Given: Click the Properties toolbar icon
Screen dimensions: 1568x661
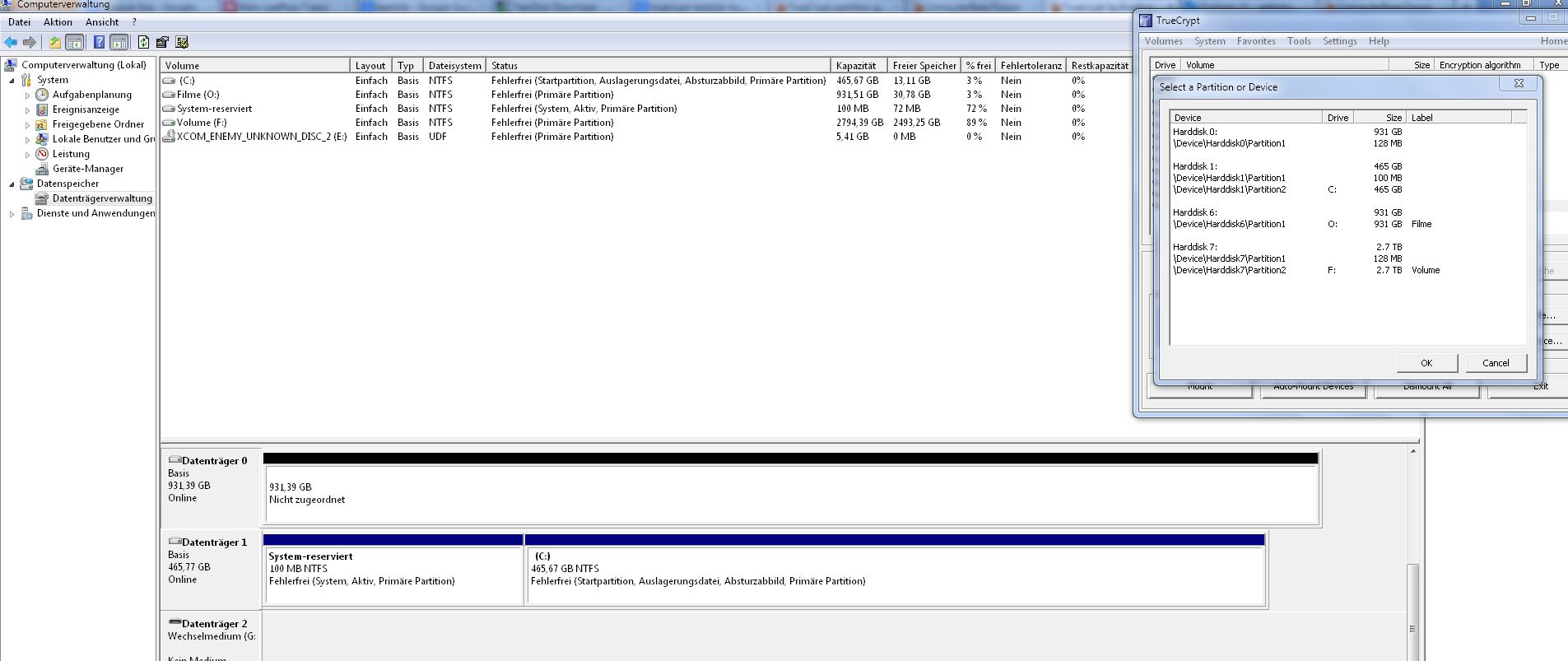Looking at the screenshot, I should [x=162, y=42].
